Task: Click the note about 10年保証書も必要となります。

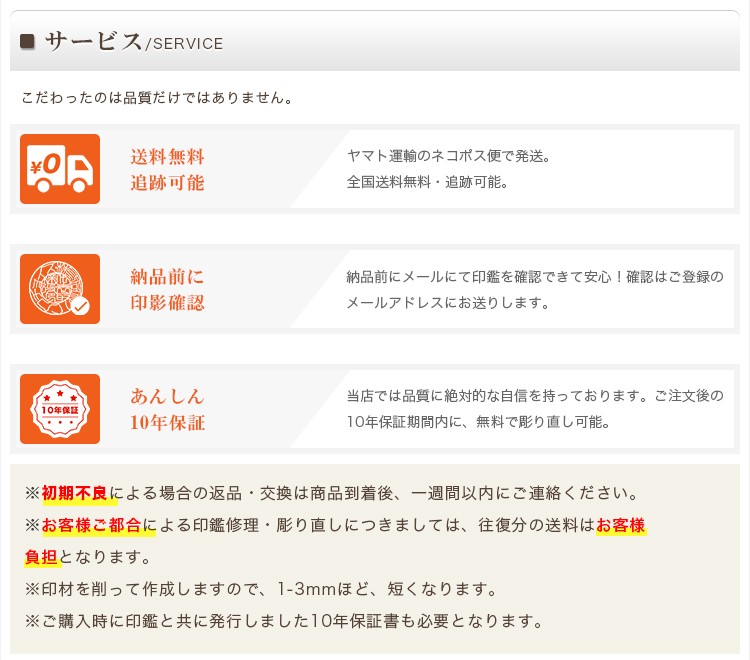Action: [x=285, y=621]
